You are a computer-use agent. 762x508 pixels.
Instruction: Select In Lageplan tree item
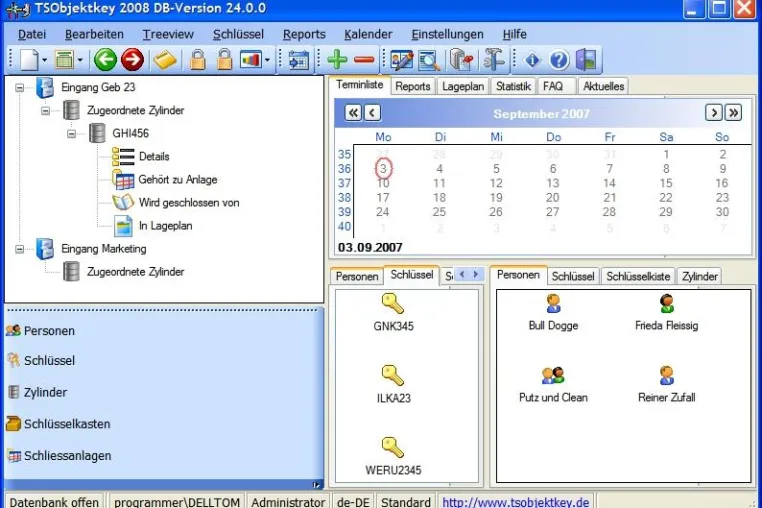click(x=166, y=226)
